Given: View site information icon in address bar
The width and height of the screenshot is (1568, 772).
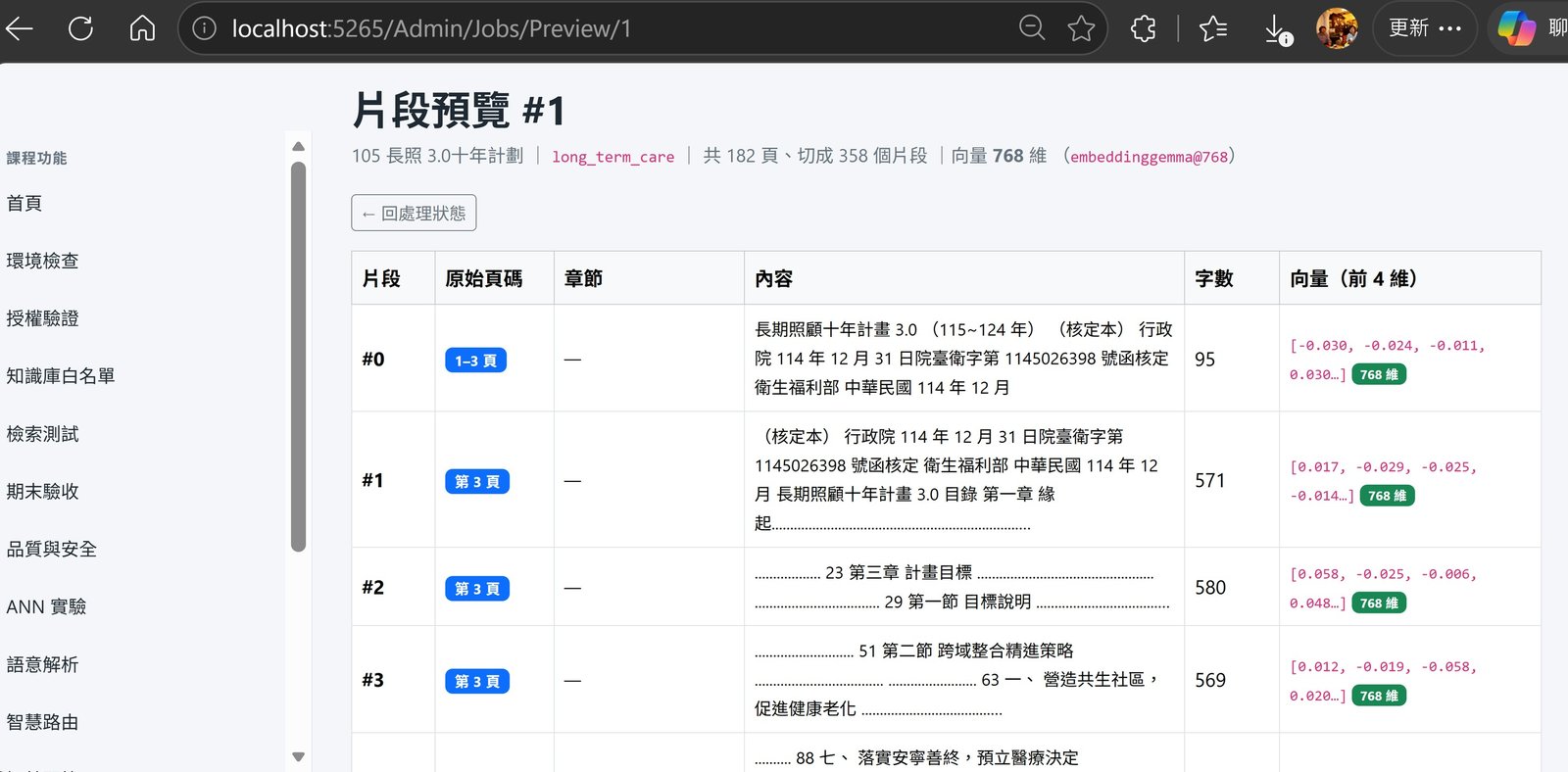Looking at the screenshot, I should point(204,28).
